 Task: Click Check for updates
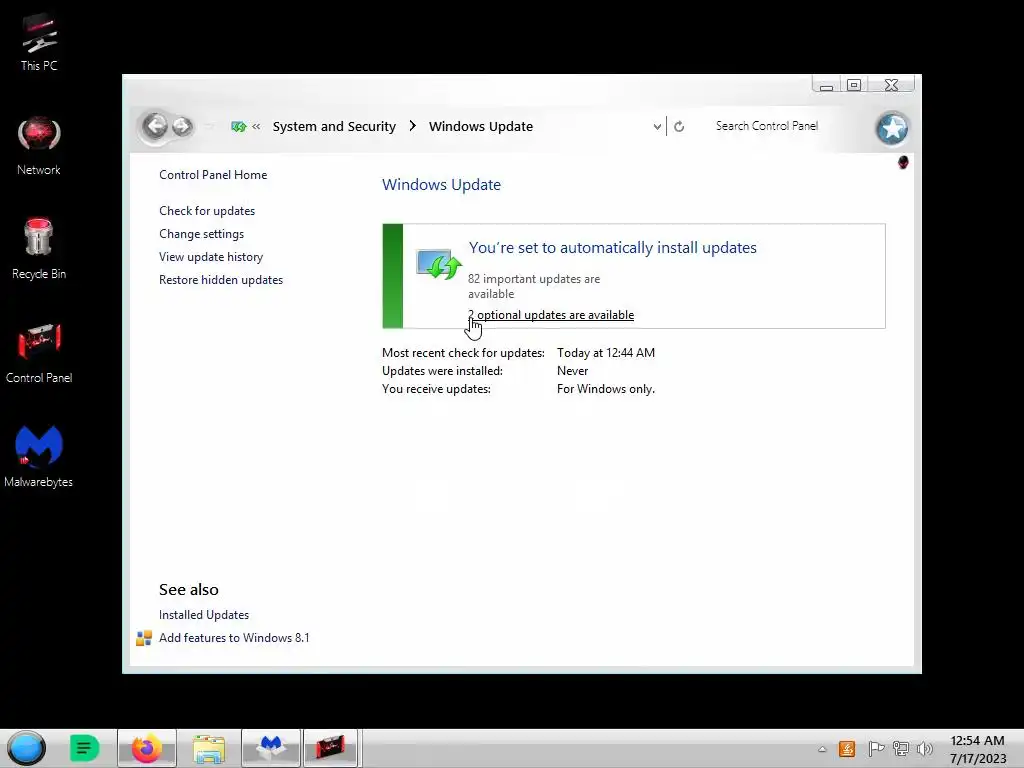(207, 211)
